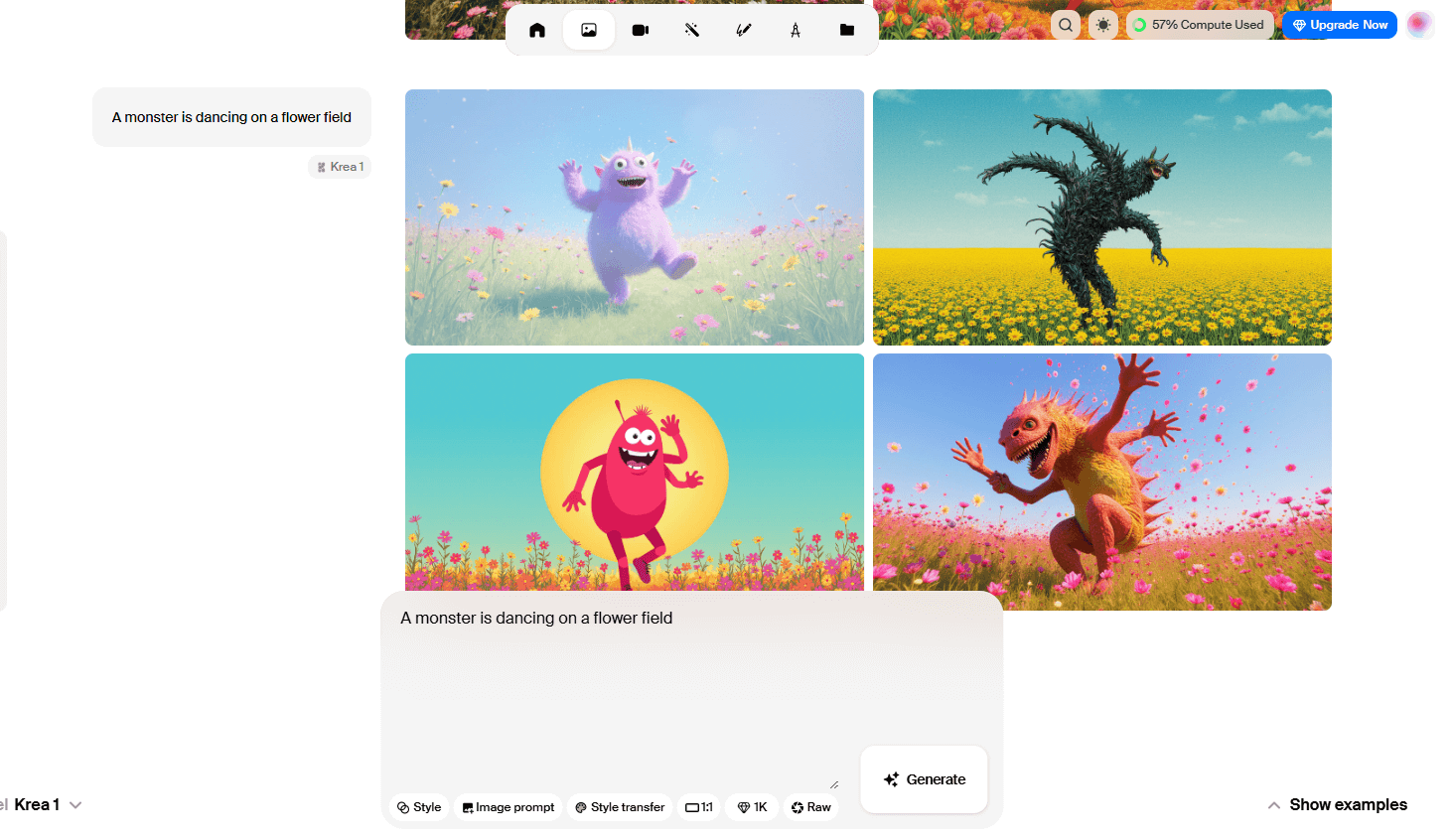Open the Style option

click(x=419, y=807)
